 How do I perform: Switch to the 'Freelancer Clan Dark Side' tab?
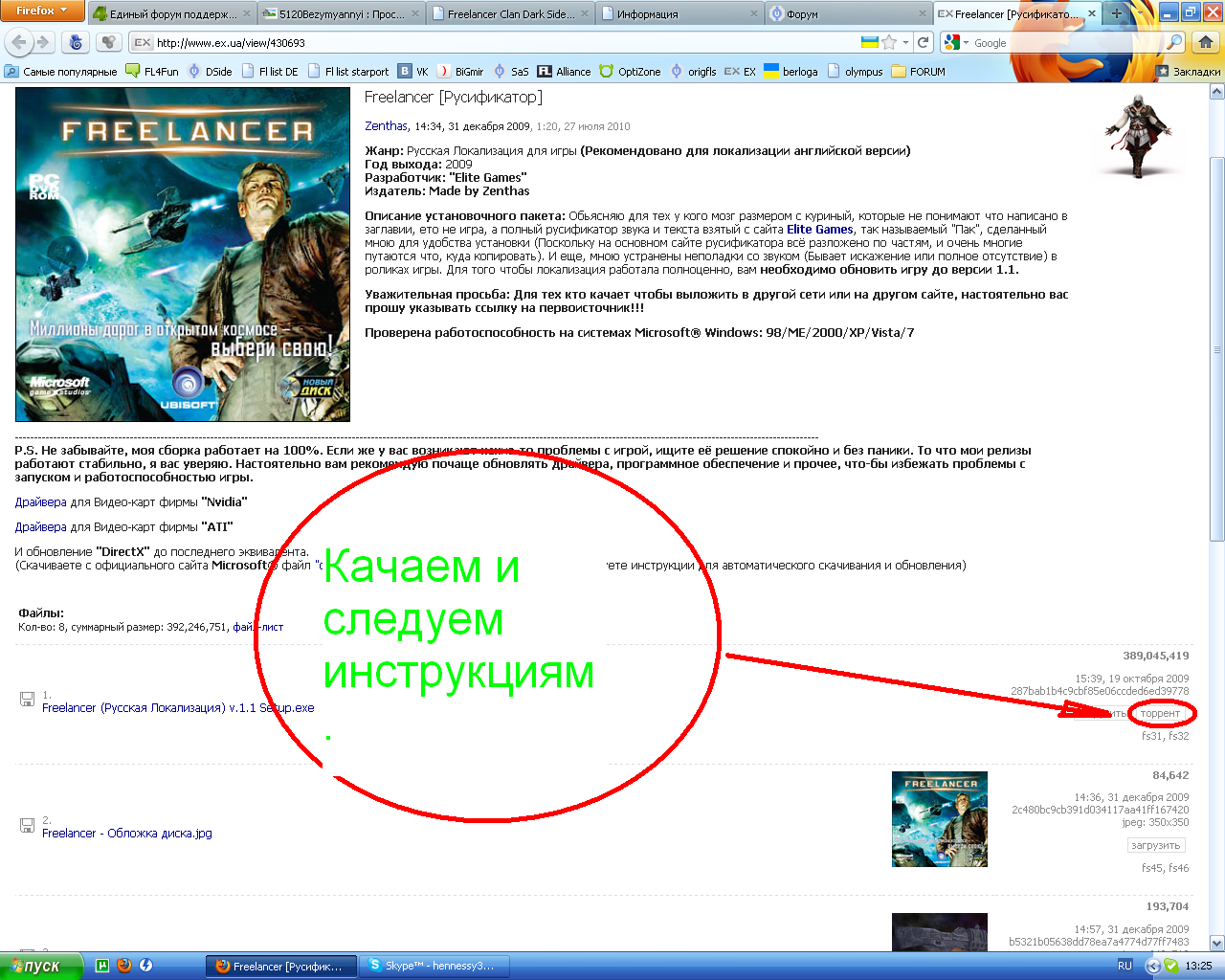click(510, 13)
